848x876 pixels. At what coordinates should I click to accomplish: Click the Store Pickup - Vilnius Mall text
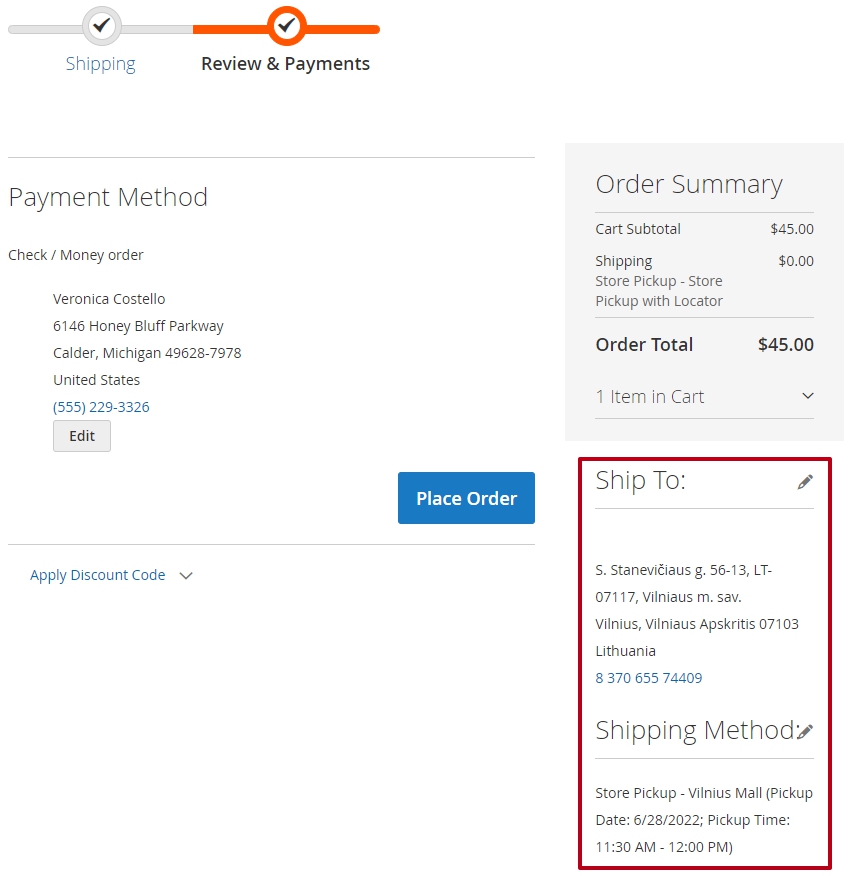click(679, 793)
